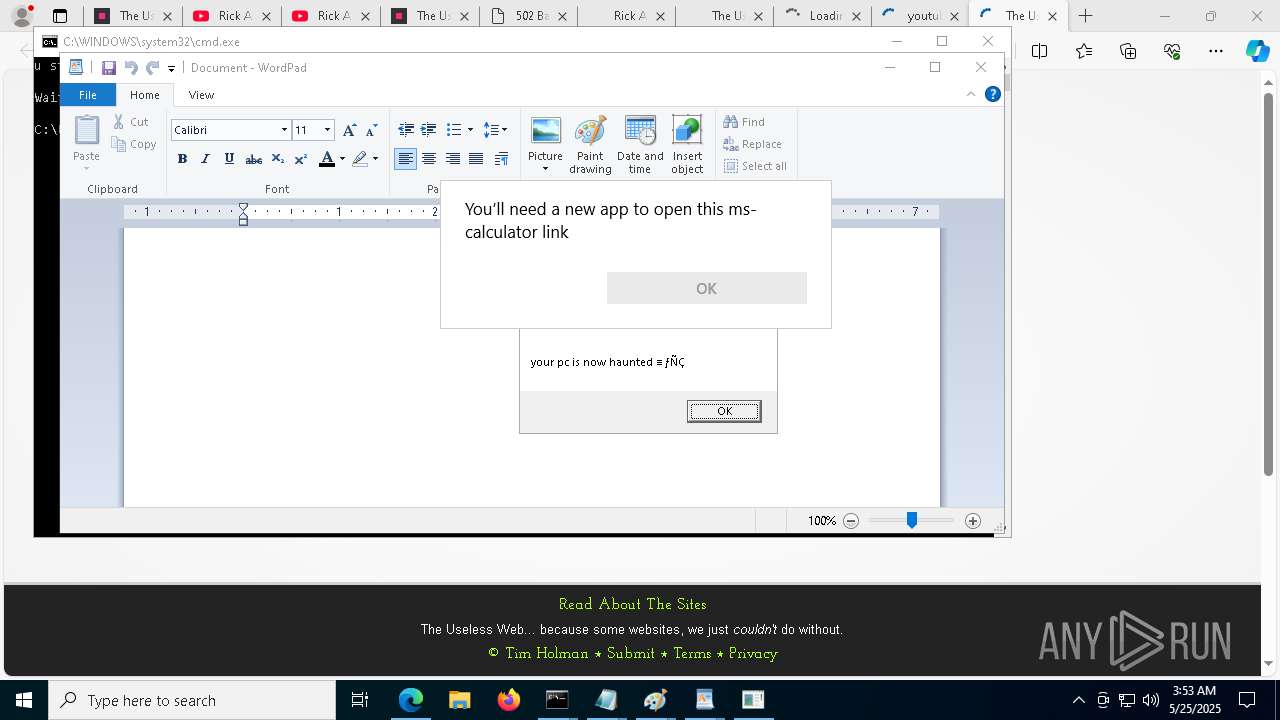This screenshot has height=720, width=1280.
Task: Toggle Strikethrough formatting
Action: [254, 159]
